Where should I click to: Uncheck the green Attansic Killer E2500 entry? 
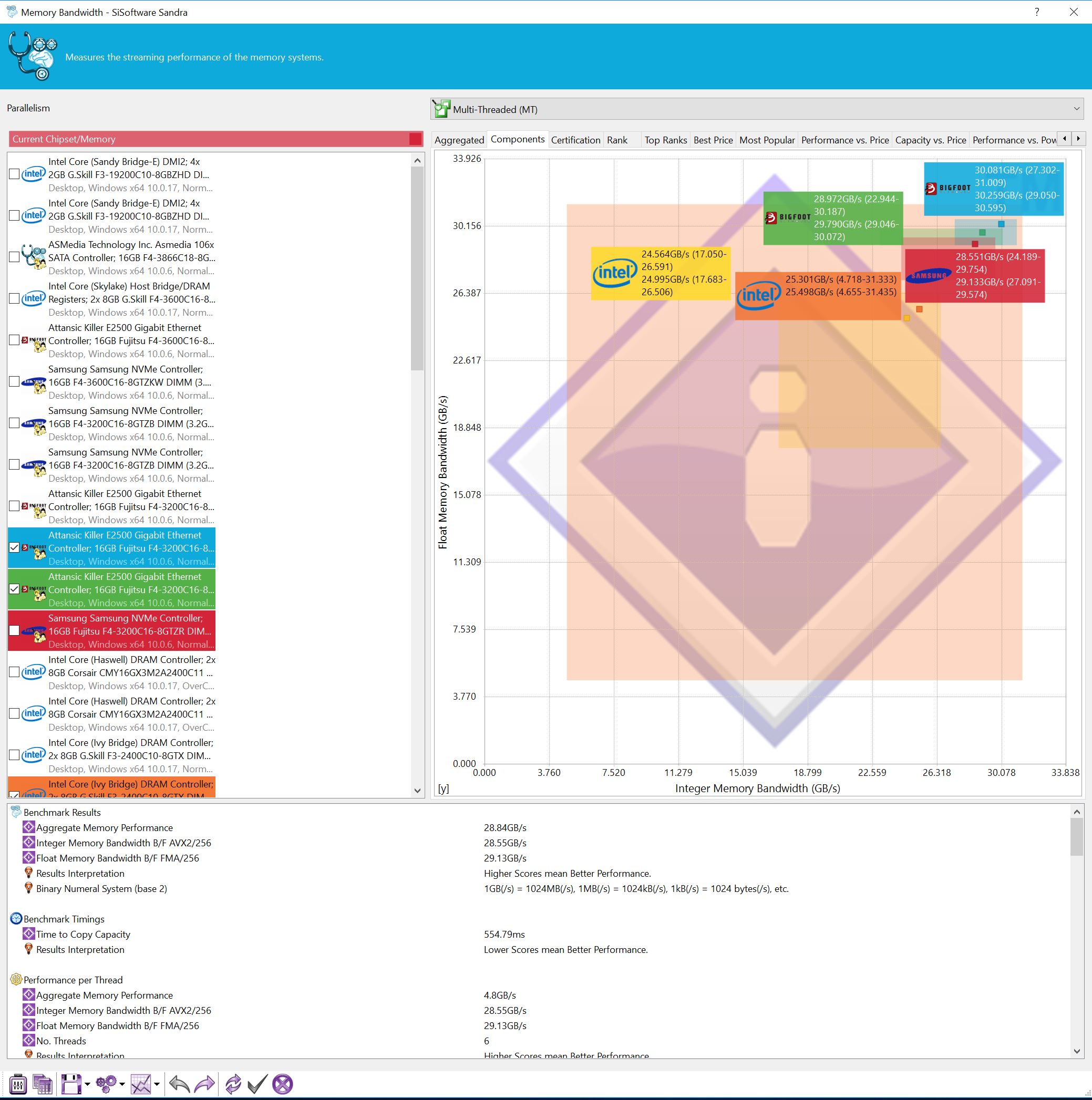click(x=14, y=589)
